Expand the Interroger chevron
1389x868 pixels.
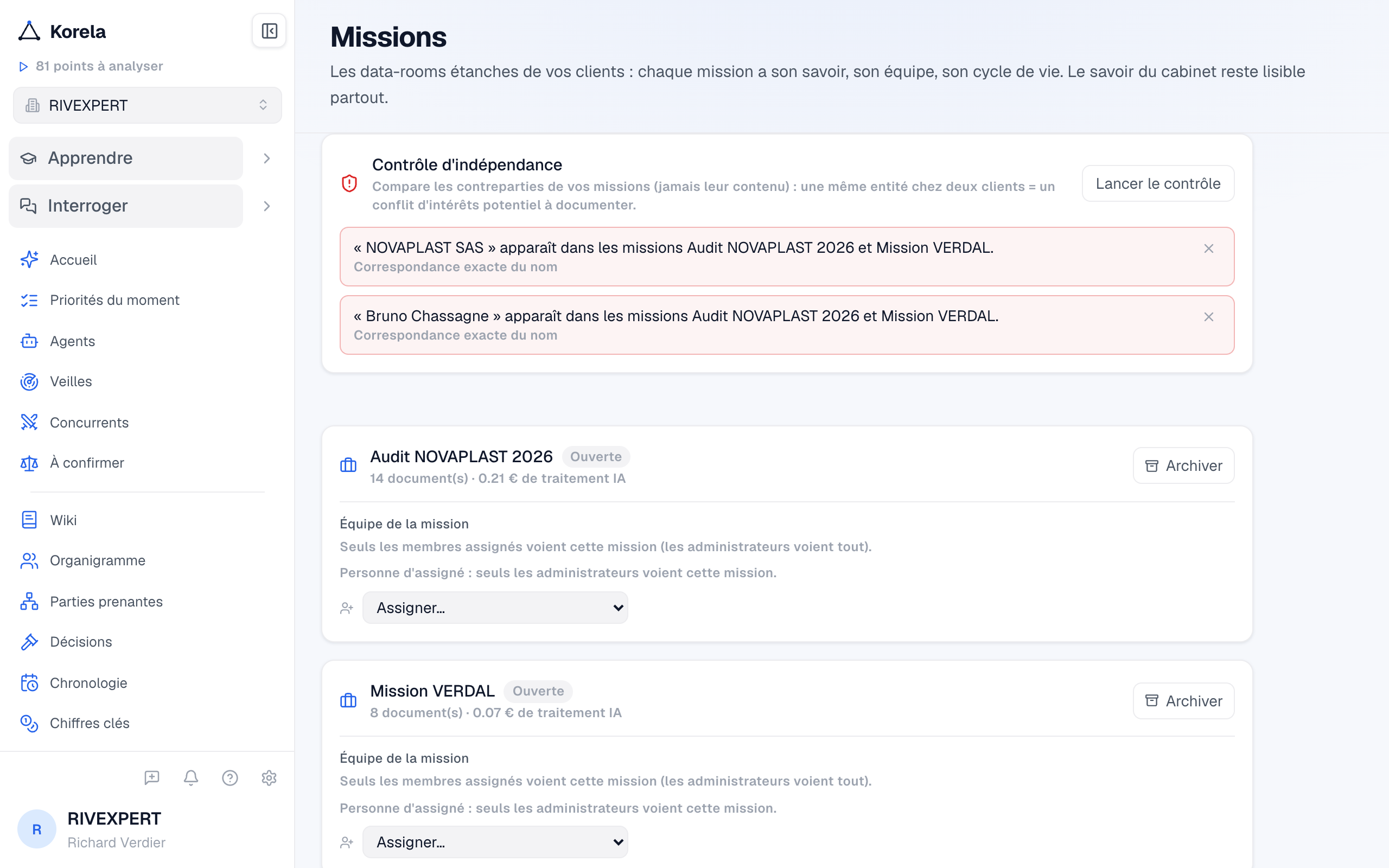point(267,206)
